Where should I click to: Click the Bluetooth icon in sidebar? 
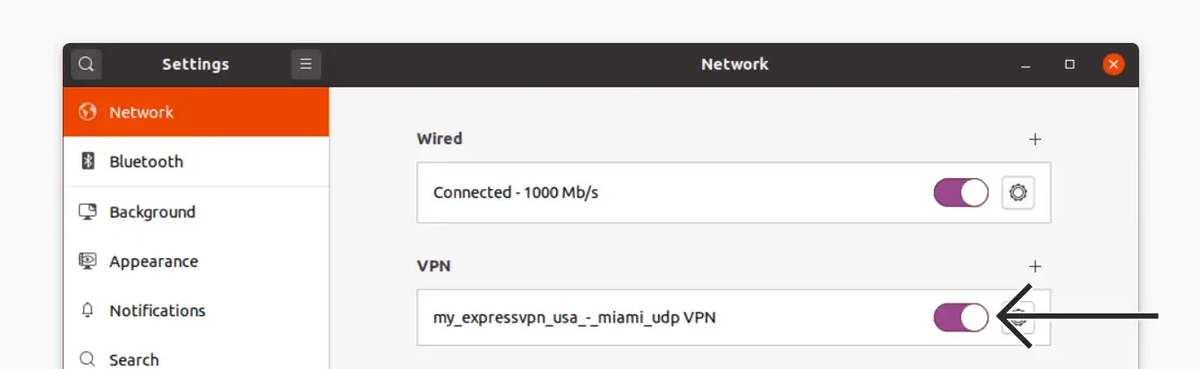[x=88, y=161]
